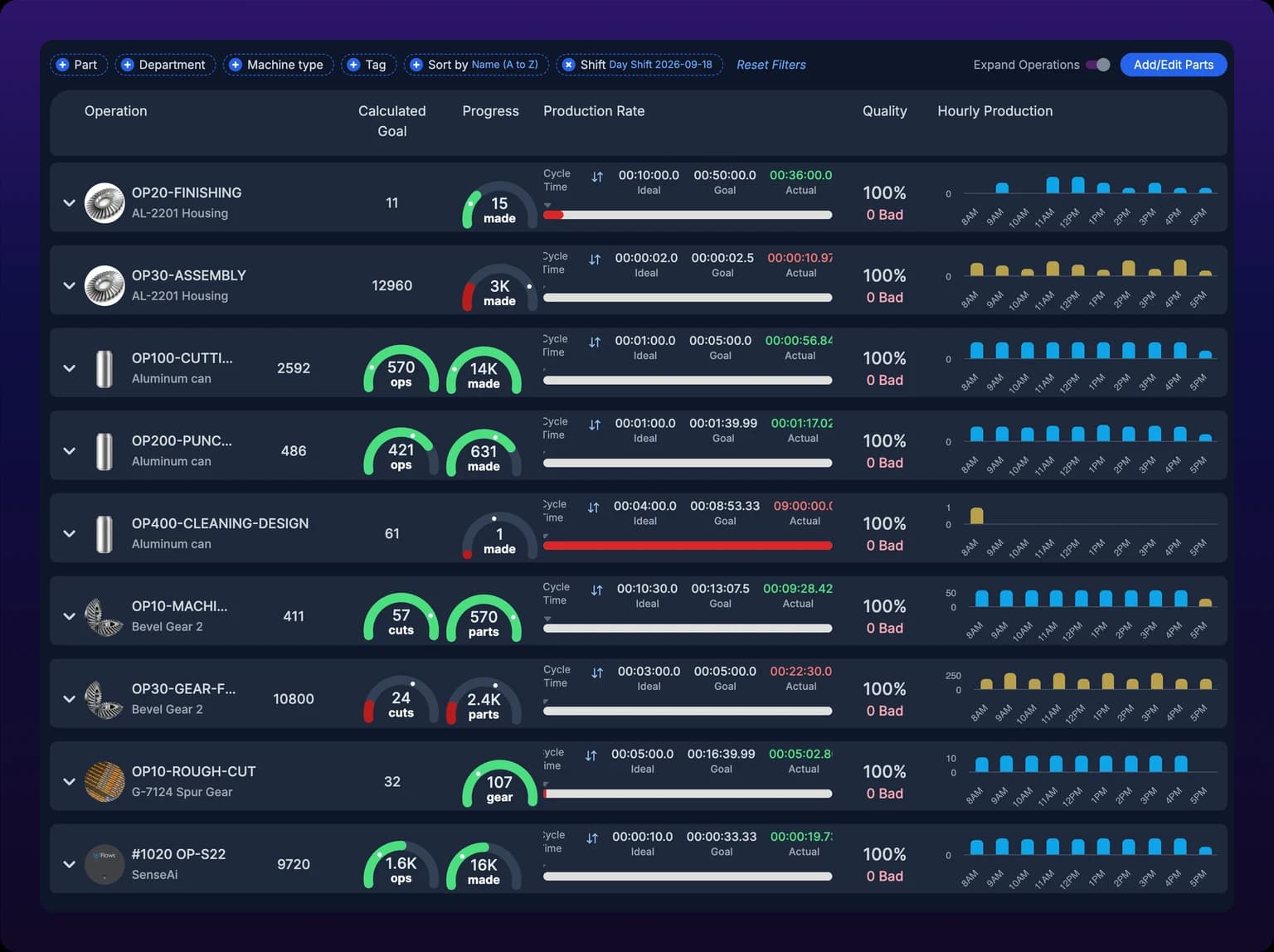Click the sort arrows icon in OP30-GEAR-F row

tap(597, 673)
